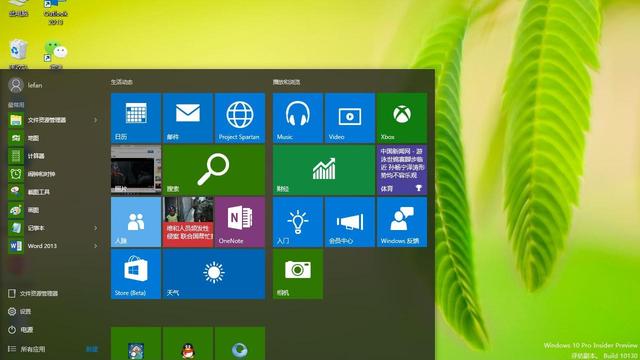The width and height of the screenshot is (640, 360).
Task: Launch the Project Spartan browser tile
Action: (x=240, y=118)
